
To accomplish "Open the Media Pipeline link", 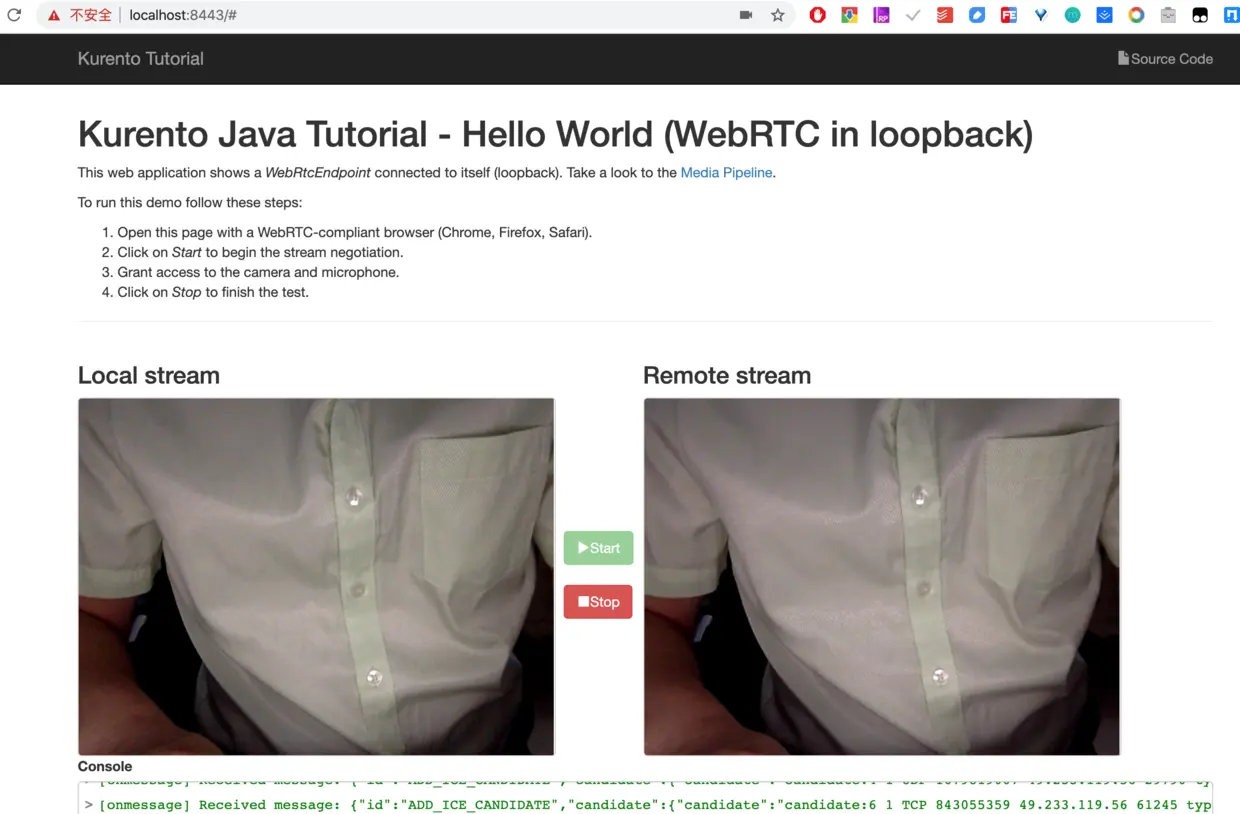I will [726, 173].
